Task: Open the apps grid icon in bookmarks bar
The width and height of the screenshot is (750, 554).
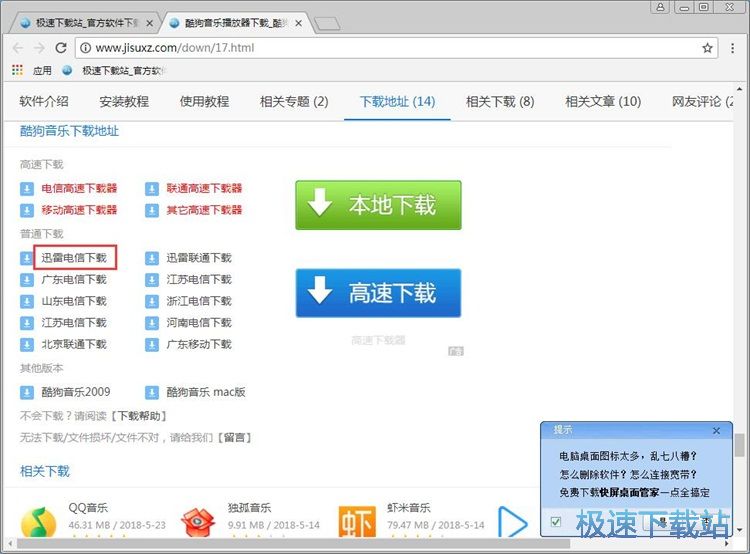Action: 17,71
